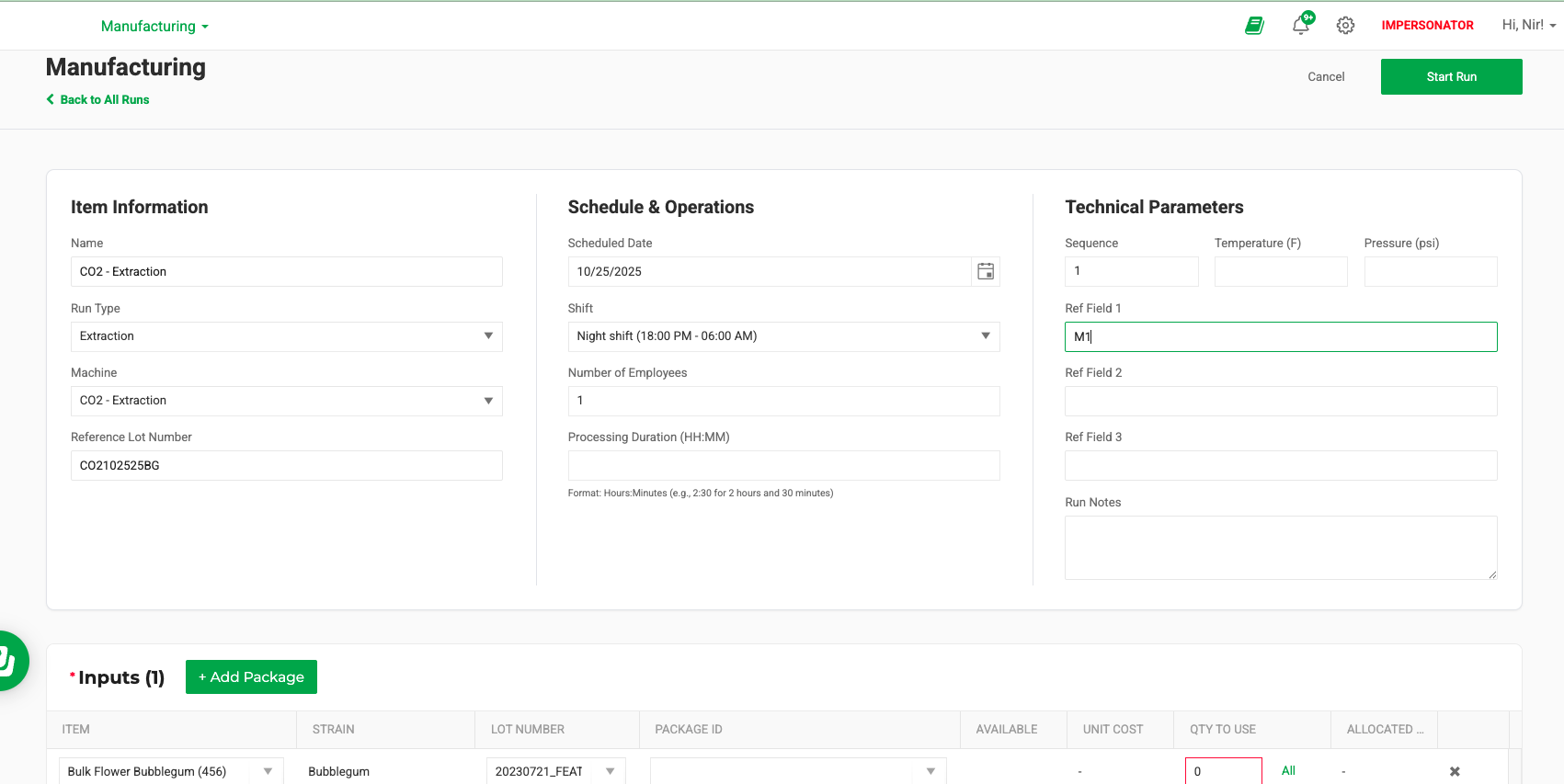Open the Manufacturing navigation menu
Screen dimensions: 1564x784
pos(154,26)
